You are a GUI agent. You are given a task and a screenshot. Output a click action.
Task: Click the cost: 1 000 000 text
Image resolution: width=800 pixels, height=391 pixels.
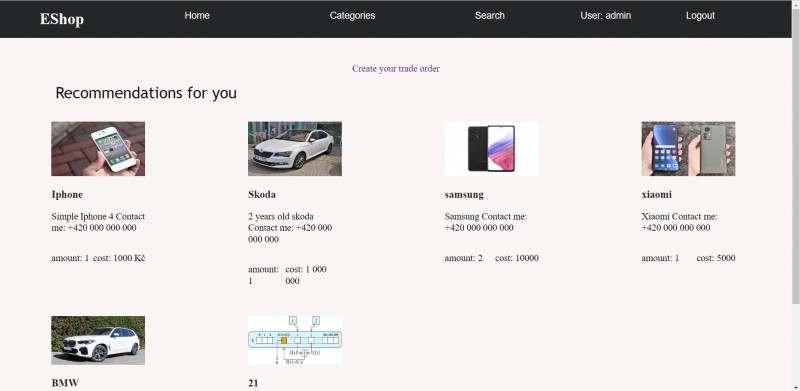[x=306, y=275]
